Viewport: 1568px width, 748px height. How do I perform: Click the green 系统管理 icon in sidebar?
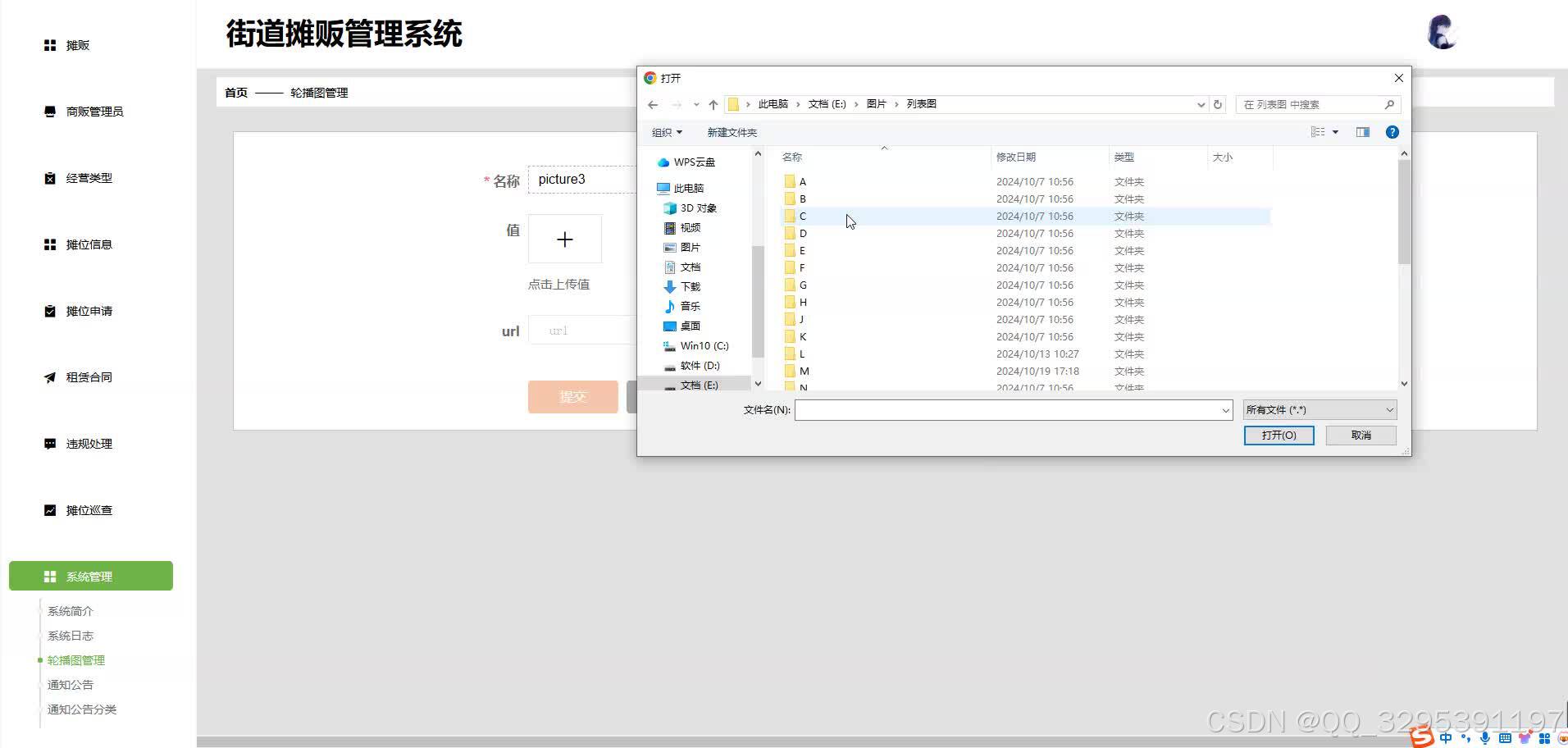(49, 575)
